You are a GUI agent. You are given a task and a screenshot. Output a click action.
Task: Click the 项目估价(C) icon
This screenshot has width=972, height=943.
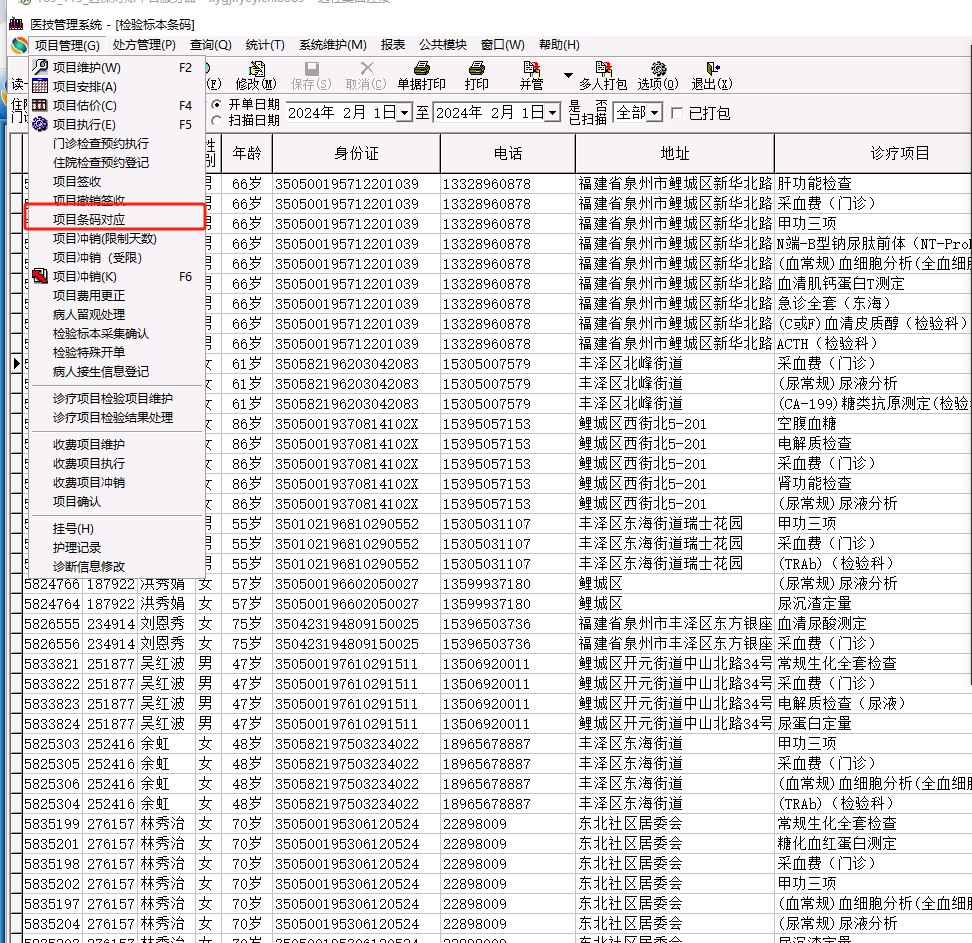coord(40,105)
